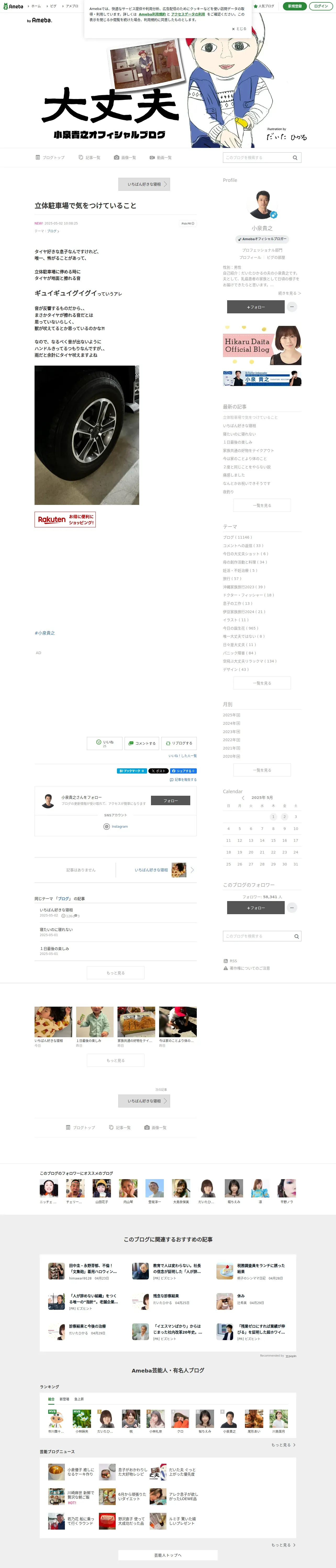Viewport: 336px width, 1568px height.
Task: Click the Facebook シェアする button
Action: click(183, 771)
